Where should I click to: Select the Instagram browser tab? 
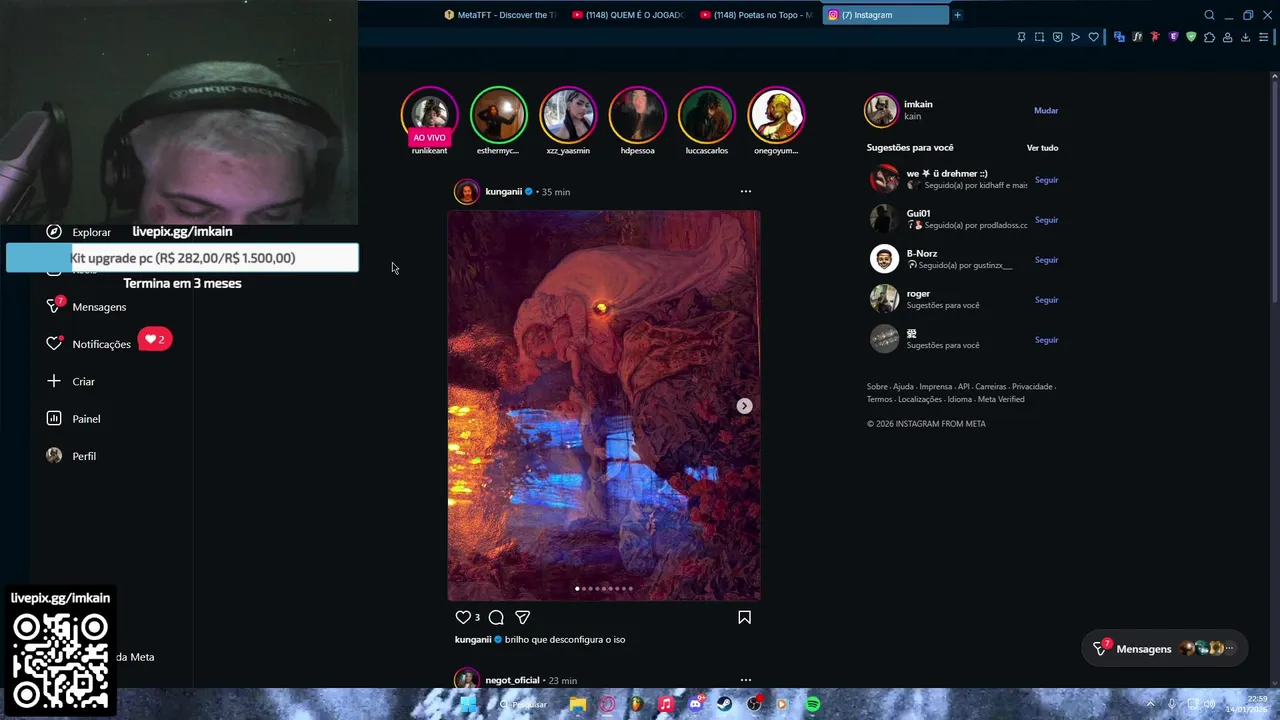click(x=884, y=15)
